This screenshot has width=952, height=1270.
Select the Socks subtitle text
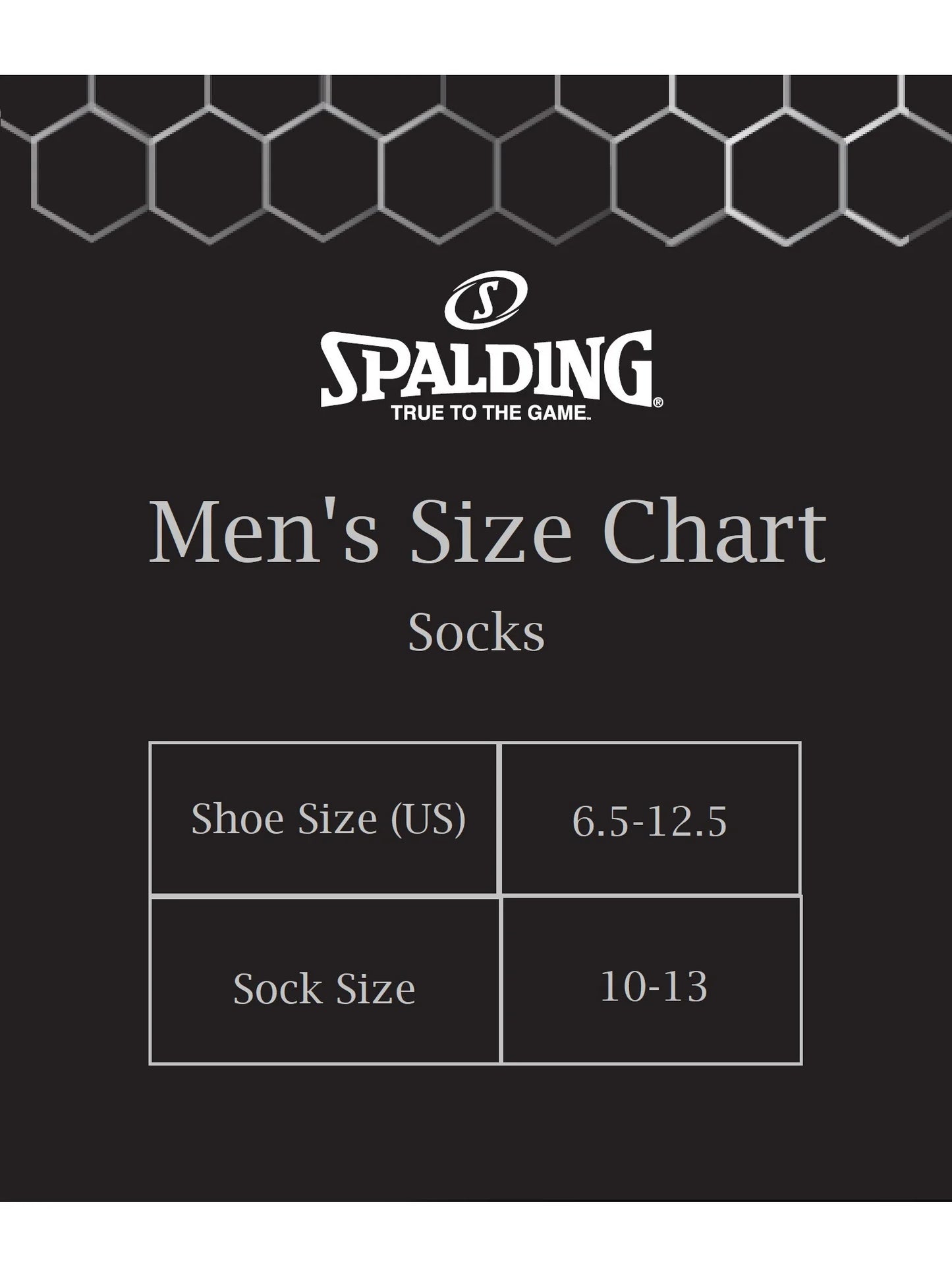[476, 633]
